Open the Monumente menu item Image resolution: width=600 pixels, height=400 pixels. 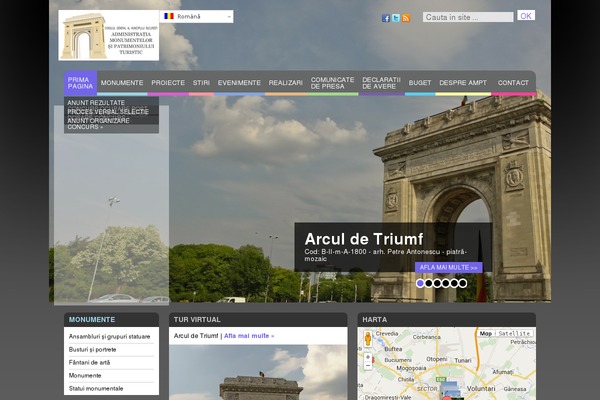[x=122, y=83]
